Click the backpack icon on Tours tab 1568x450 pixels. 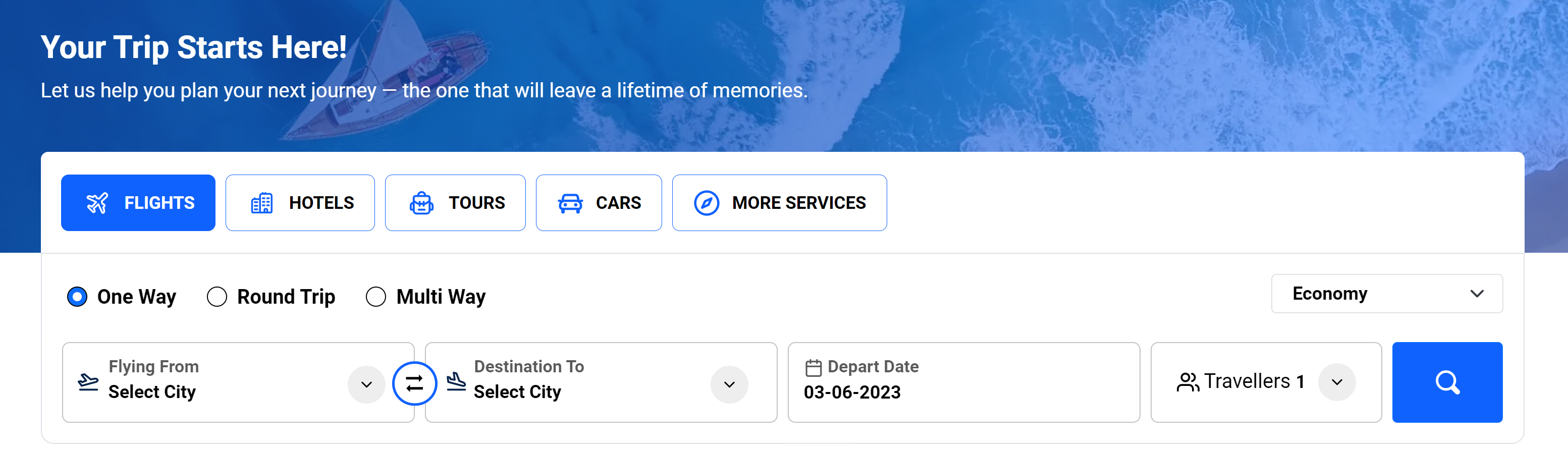pos(421,203)
